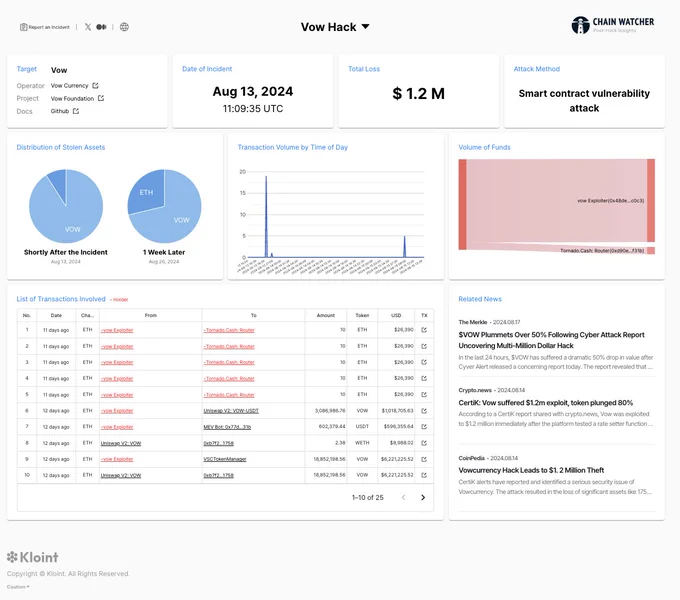Image resolution: width=680 pixels, height=600 pixels.
Task: Open TX link icon for row 10
Action: pos(424,475)
